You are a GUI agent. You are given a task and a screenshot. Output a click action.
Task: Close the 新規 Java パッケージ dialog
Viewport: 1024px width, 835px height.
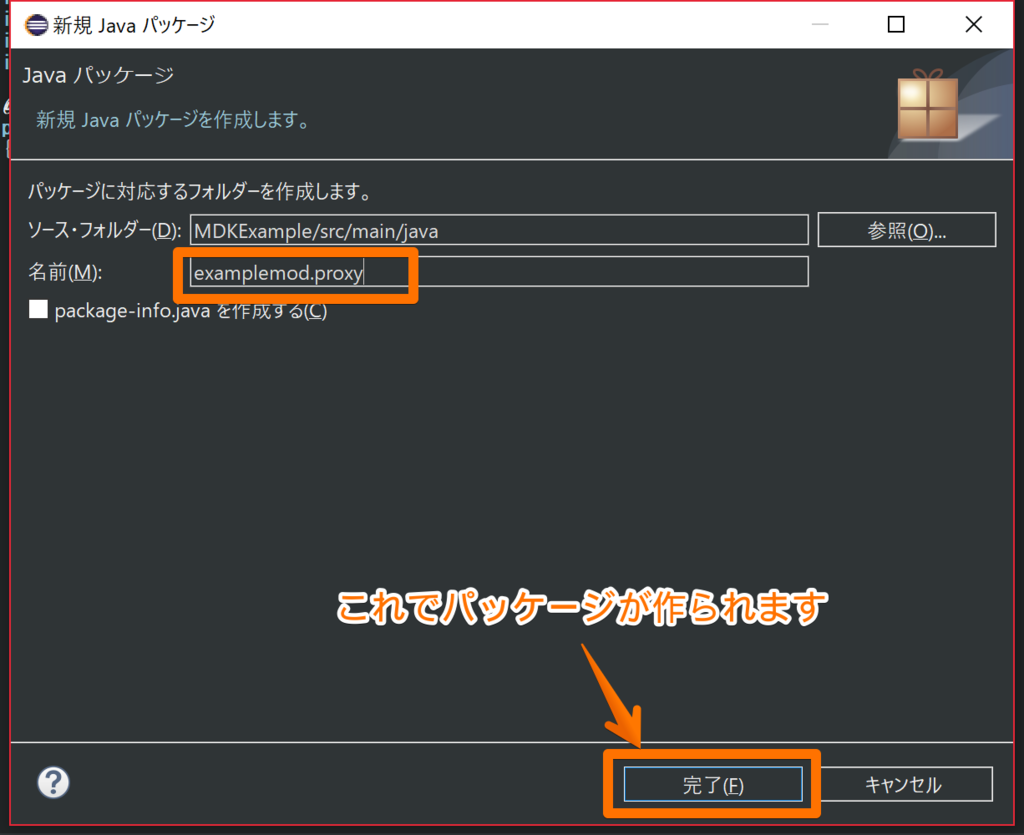click(974, 25)
